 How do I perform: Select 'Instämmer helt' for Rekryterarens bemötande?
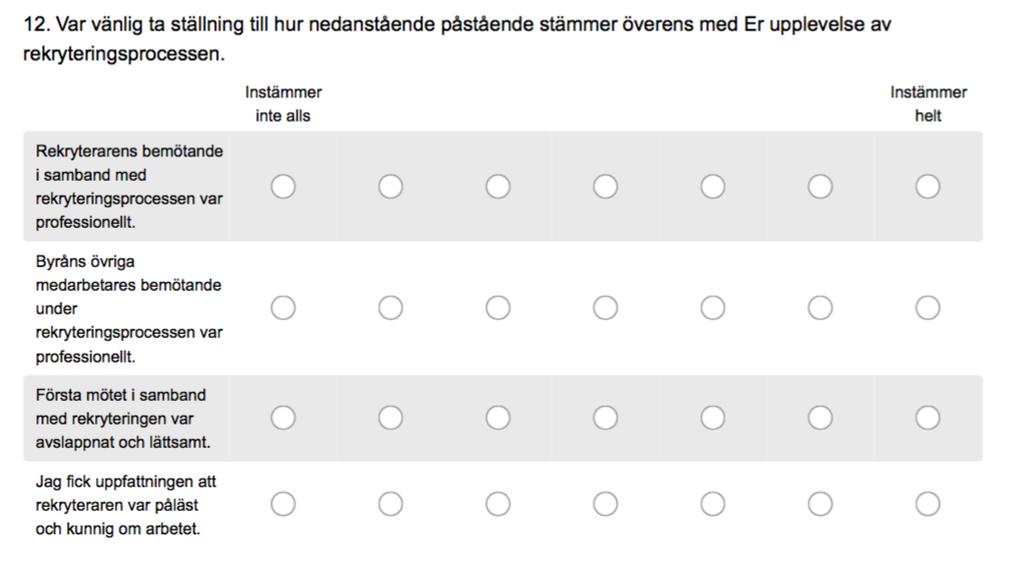[927, 187]
